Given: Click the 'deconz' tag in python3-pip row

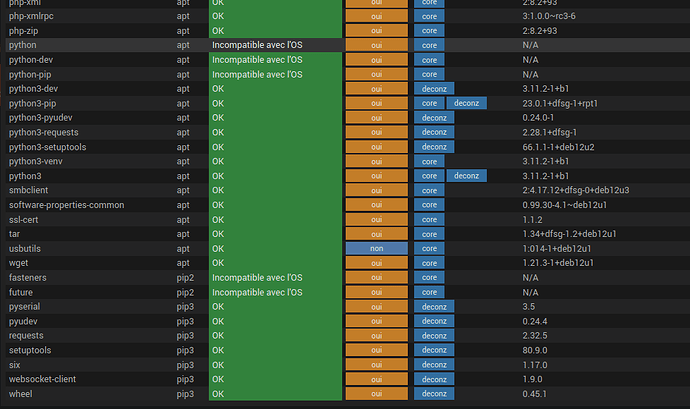Looking at the screenshot, I should point(468,103).
